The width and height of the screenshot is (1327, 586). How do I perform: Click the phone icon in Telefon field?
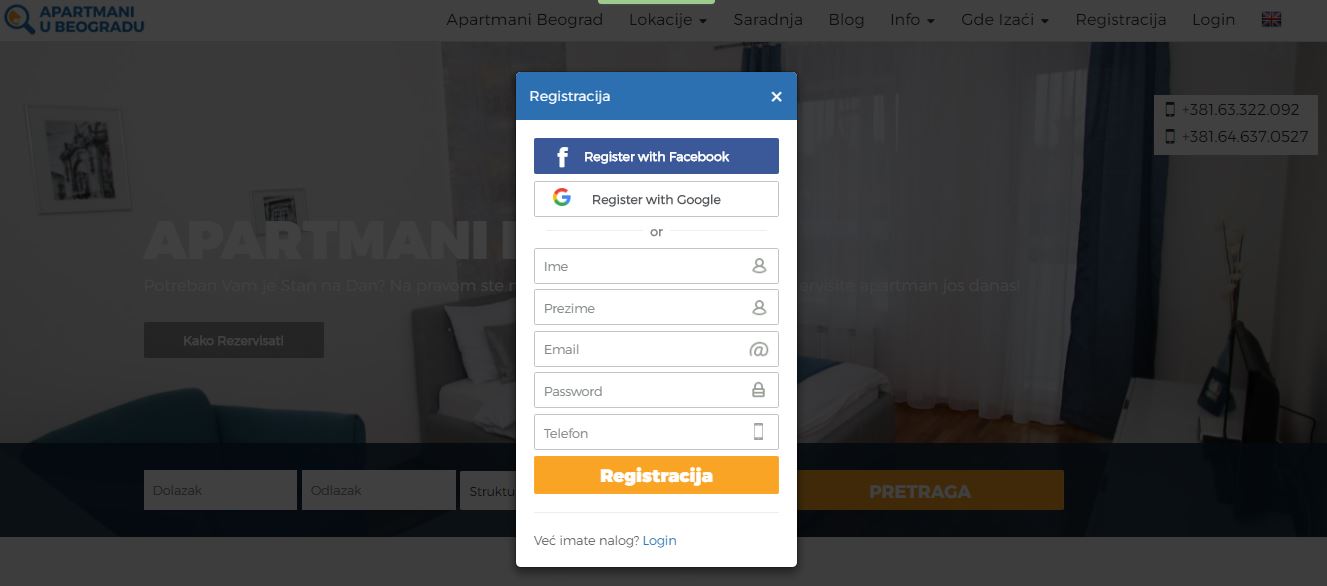click(x=758, y=432)
